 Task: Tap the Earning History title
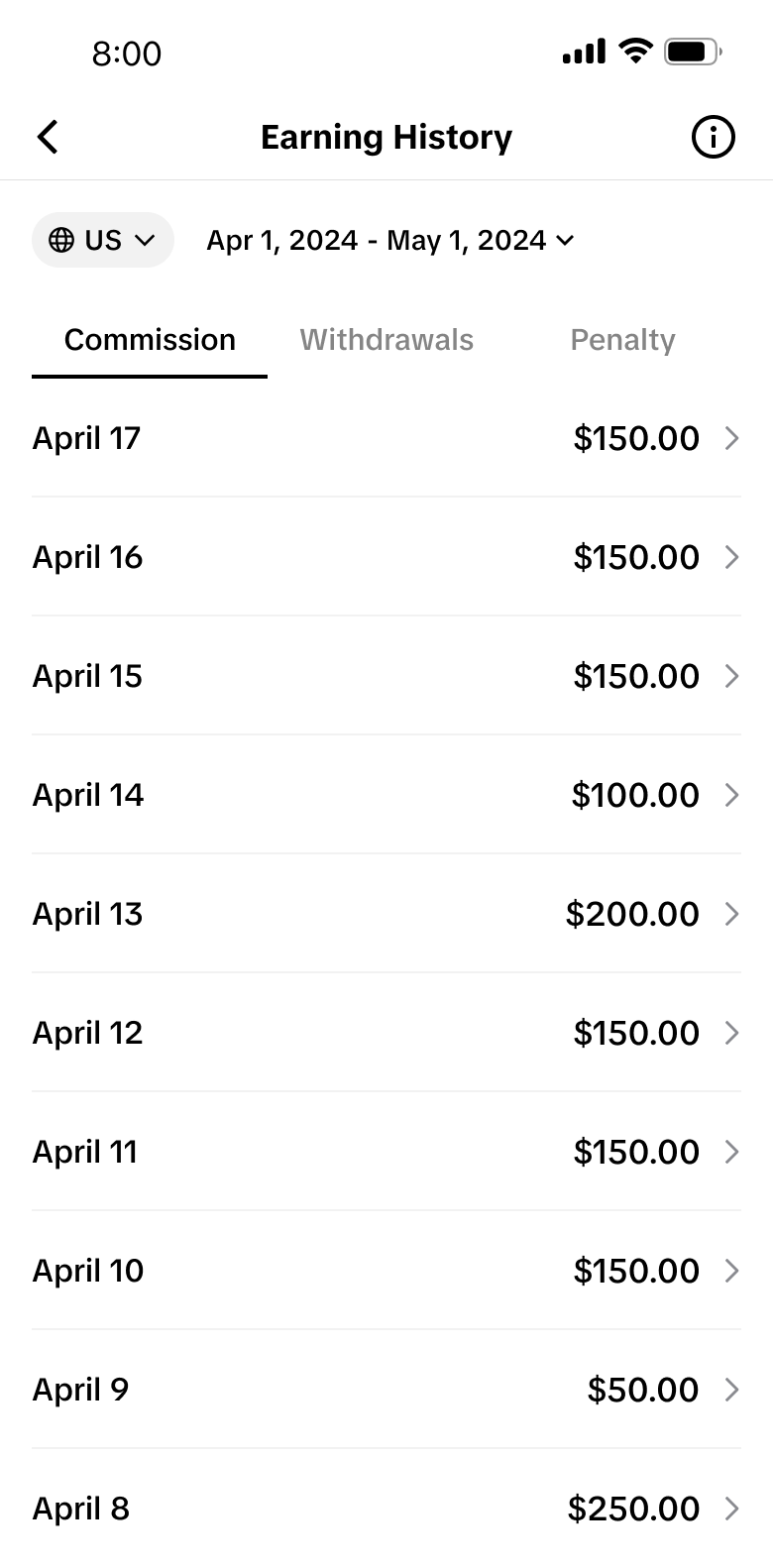tap(386, 137)
